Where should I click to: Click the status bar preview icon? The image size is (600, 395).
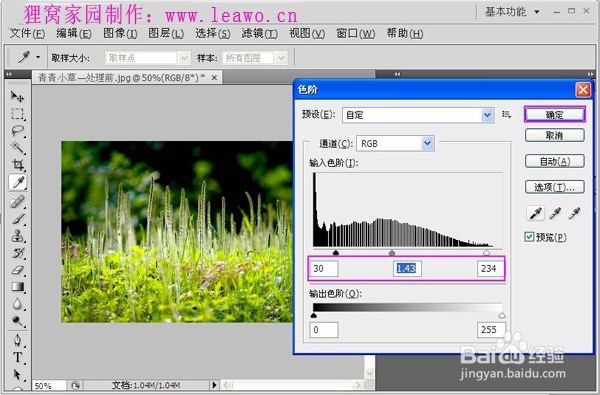click(75, 385)
